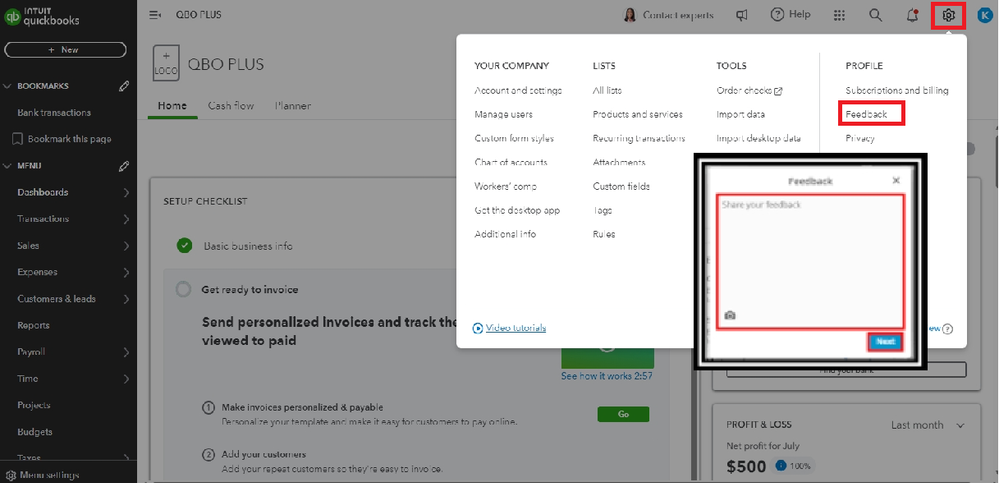This screenshot has height=483, width=999.
Task: Open Projects in the sidebar
Action: coord(34,405)
